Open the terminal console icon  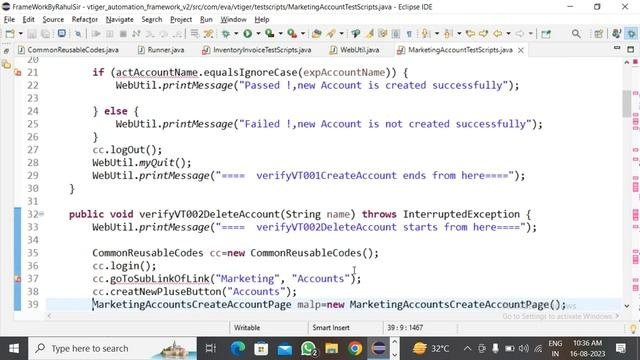[62, 33]
